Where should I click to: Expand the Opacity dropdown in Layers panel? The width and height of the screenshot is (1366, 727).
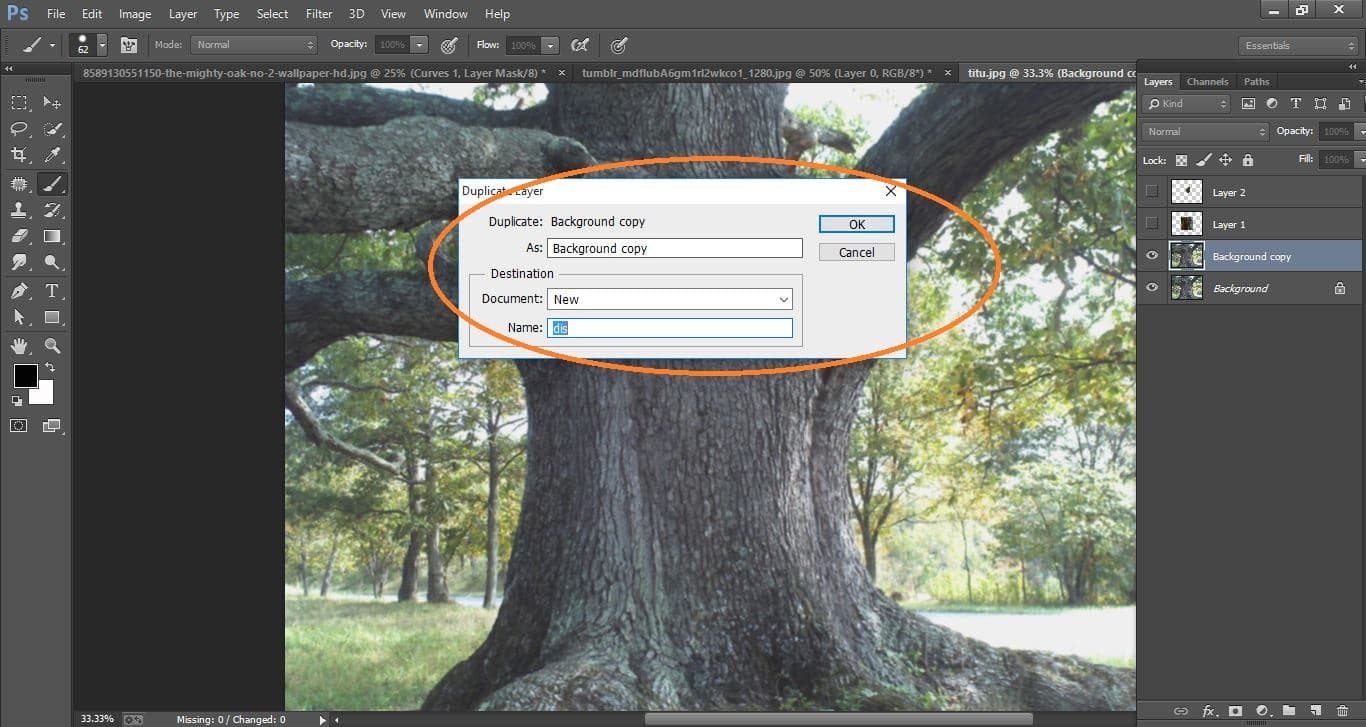tap(1361, 130)
